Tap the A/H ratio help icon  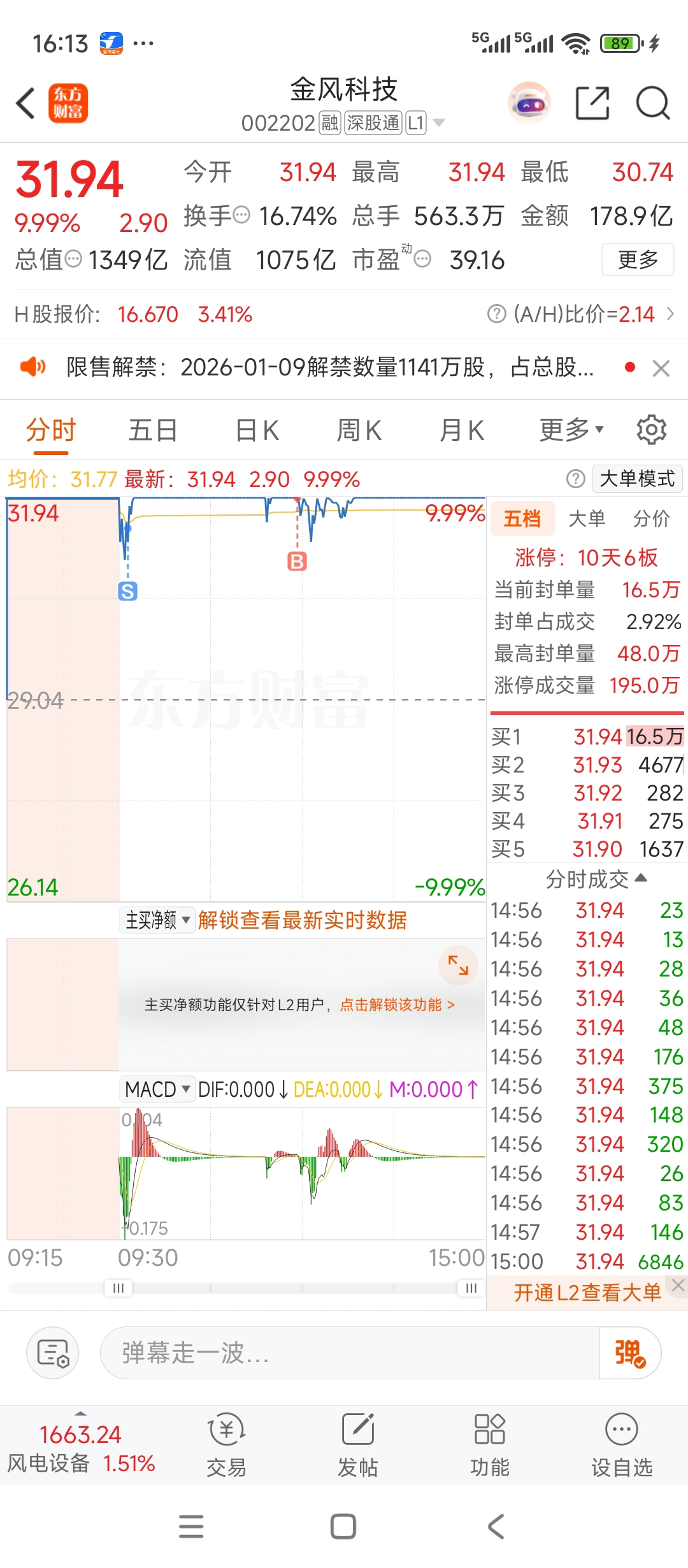[x=496, y=314]
